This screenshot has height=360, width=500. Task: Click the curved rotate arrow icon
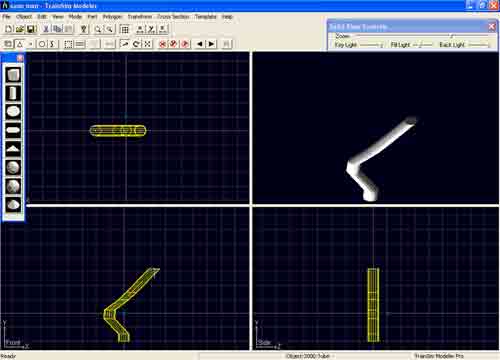[136, 44]
